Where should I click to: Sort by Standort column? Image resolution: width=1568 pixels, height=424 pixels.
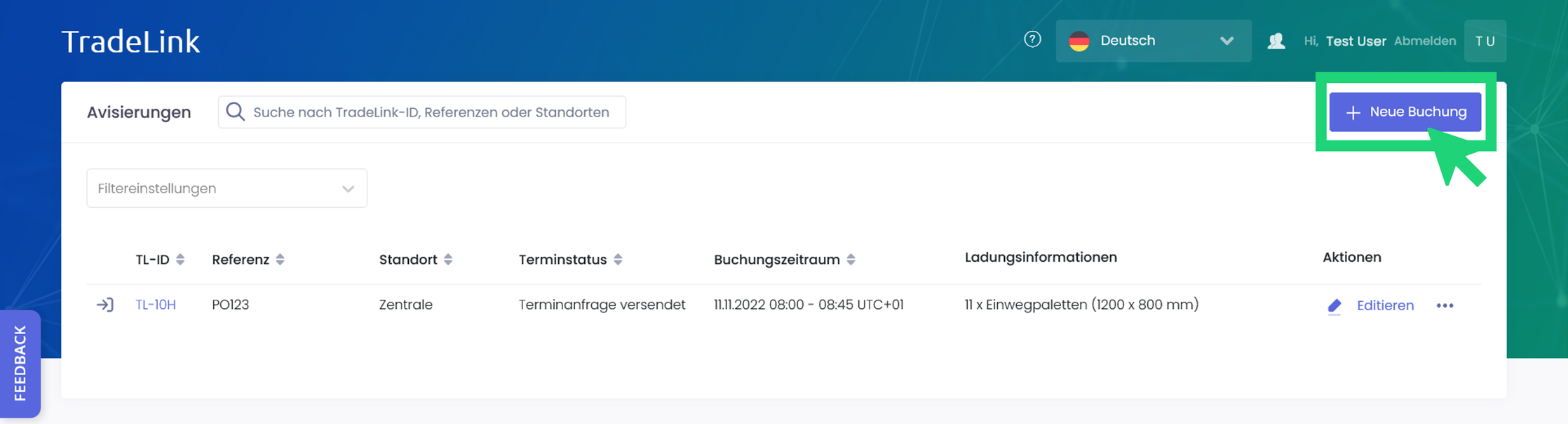(x=448, y=260)
